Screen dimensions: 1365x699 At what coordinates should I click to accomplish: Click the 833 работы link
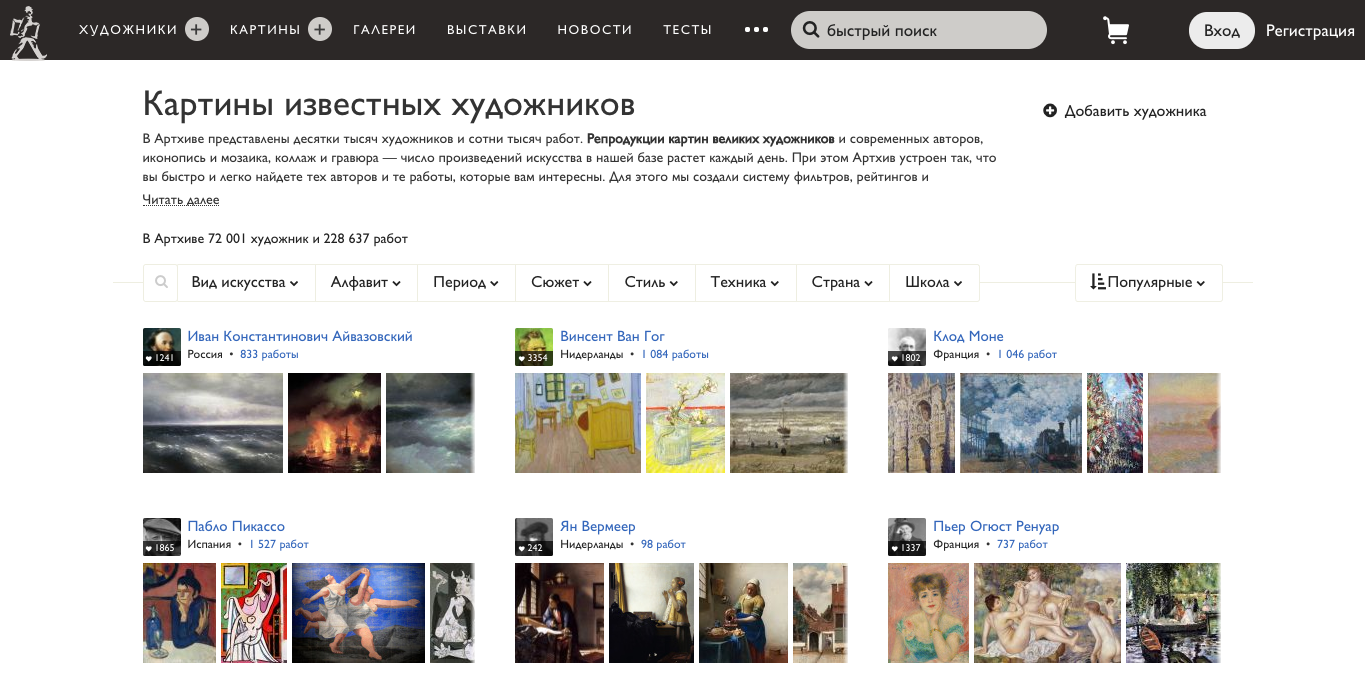coord(269,354)
